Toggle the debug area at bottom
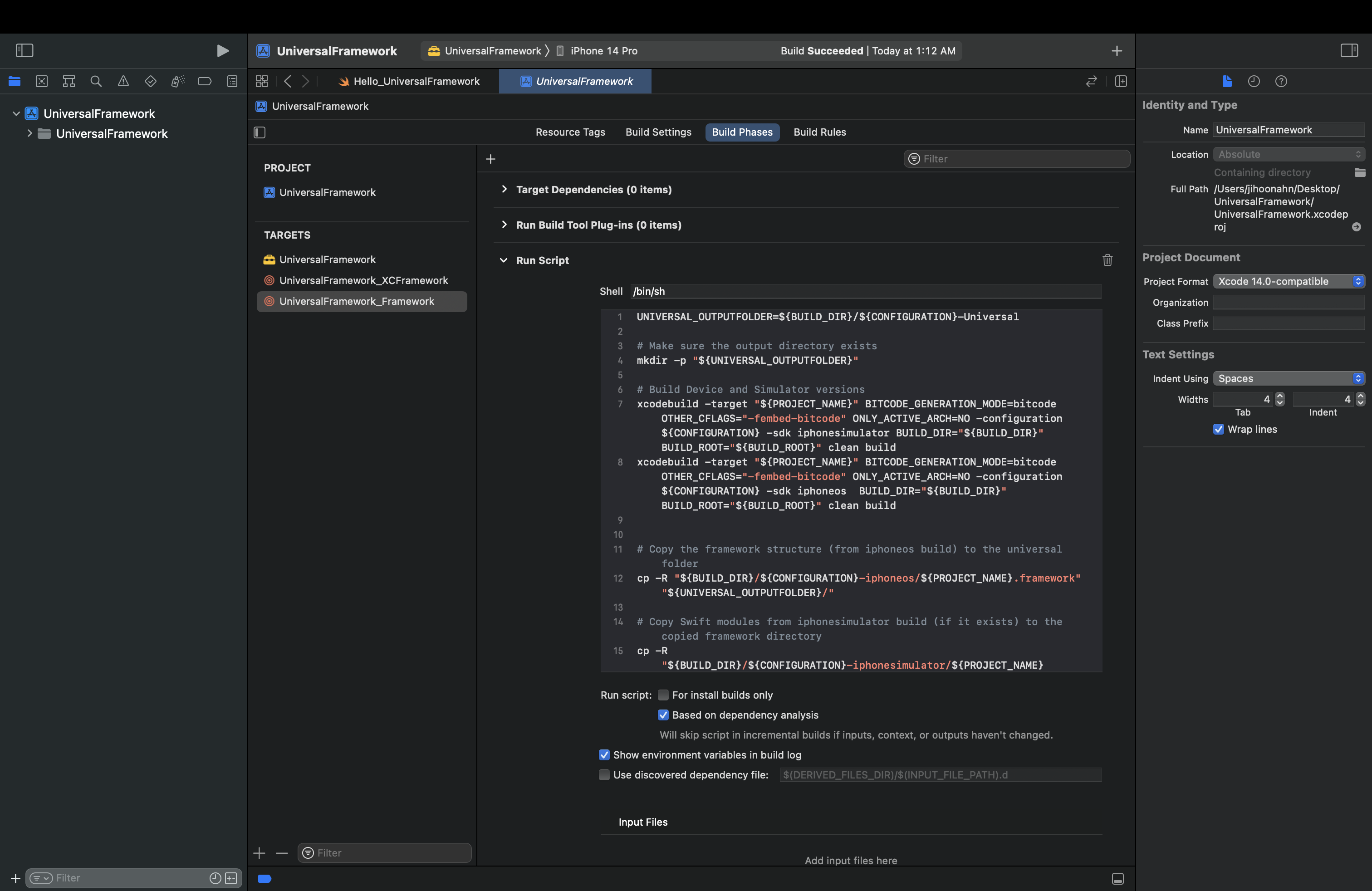This screenshot has height=891, width=1372. 1118,878
